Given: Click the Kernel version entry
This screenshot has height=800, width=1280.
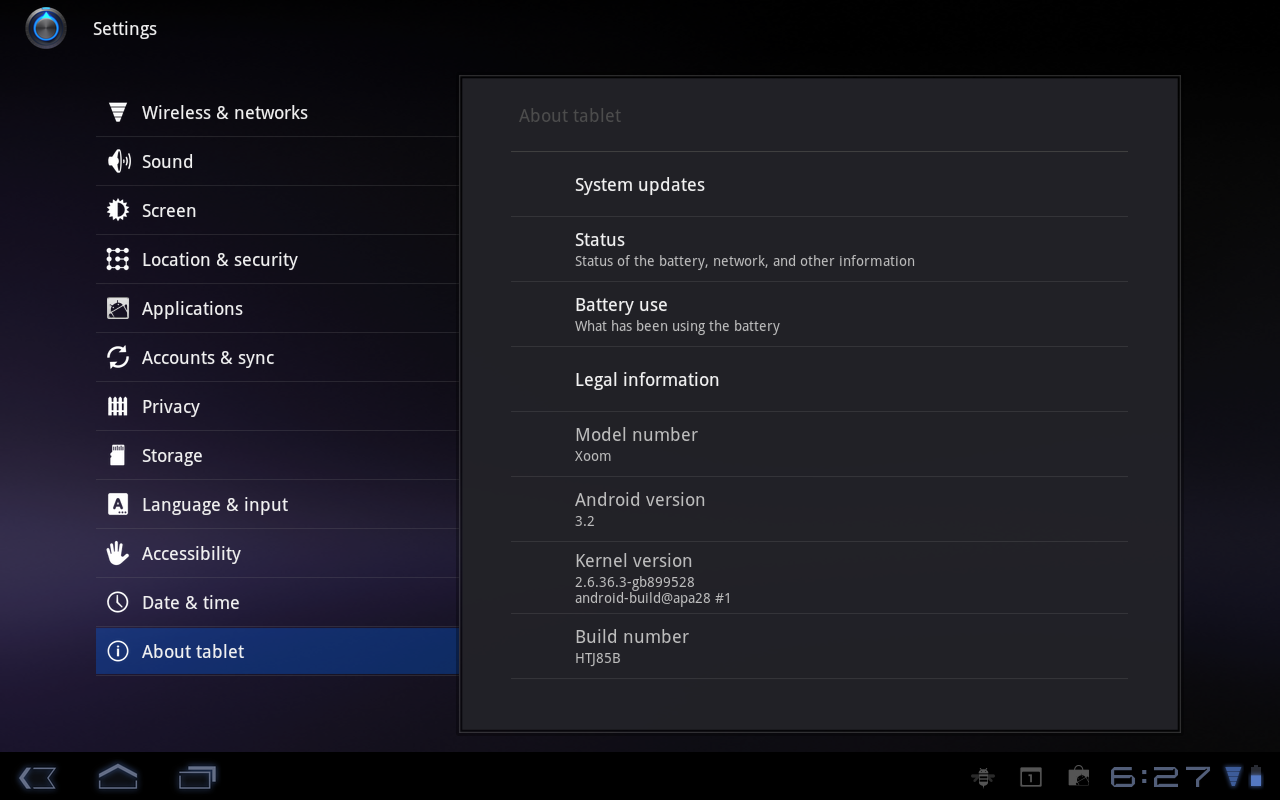Looking at the screenshot, I should point(819,578).
